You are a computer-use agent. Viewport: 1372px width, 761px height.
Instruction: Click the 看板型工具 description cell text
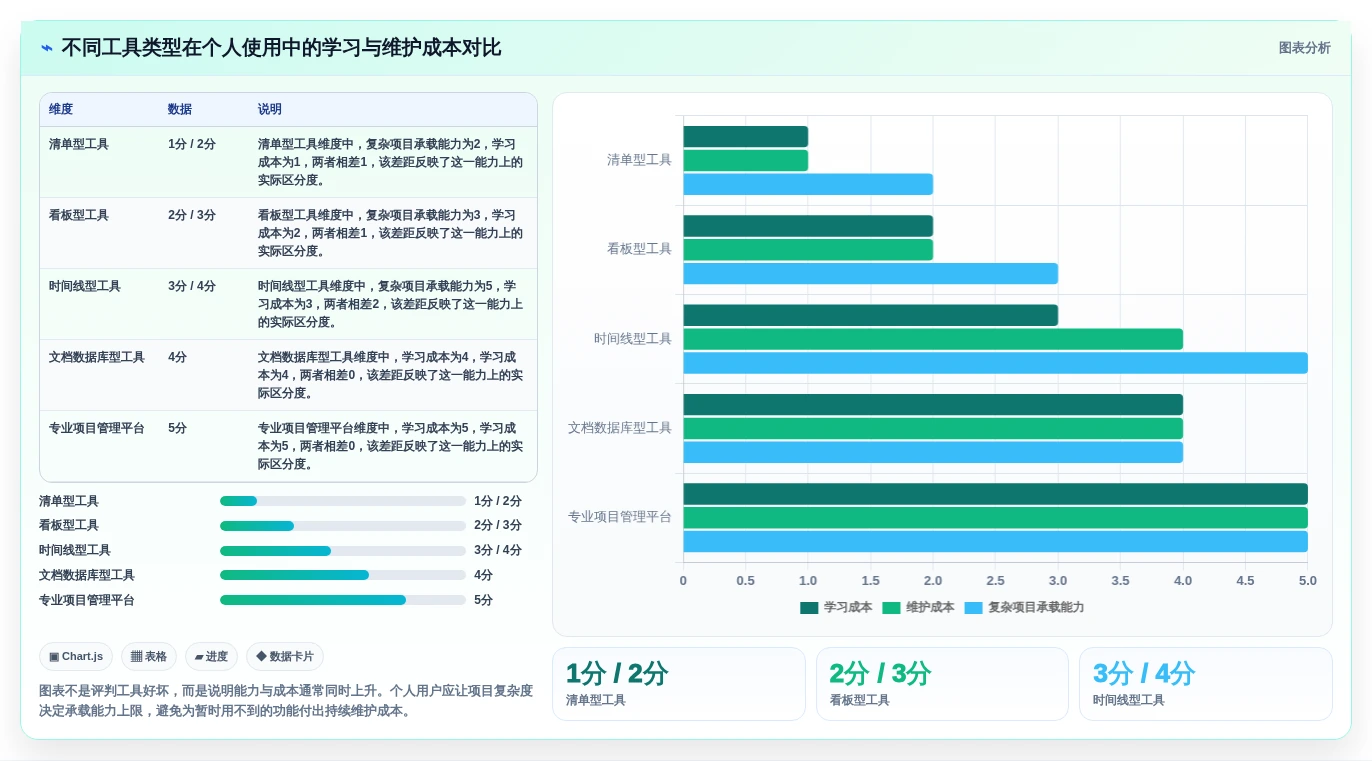coord(390,233)
